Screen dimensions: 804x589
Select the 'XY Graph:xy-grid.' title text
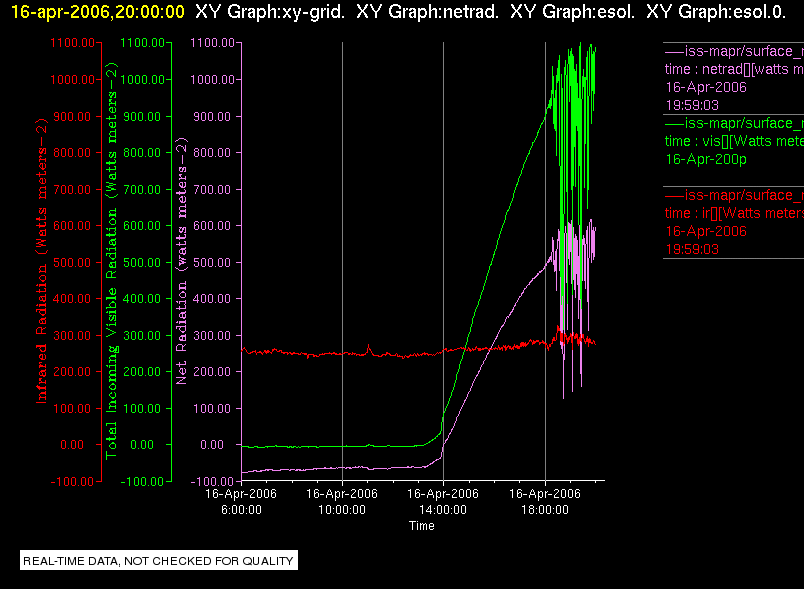pyautogui.click(x=270, y=12)
